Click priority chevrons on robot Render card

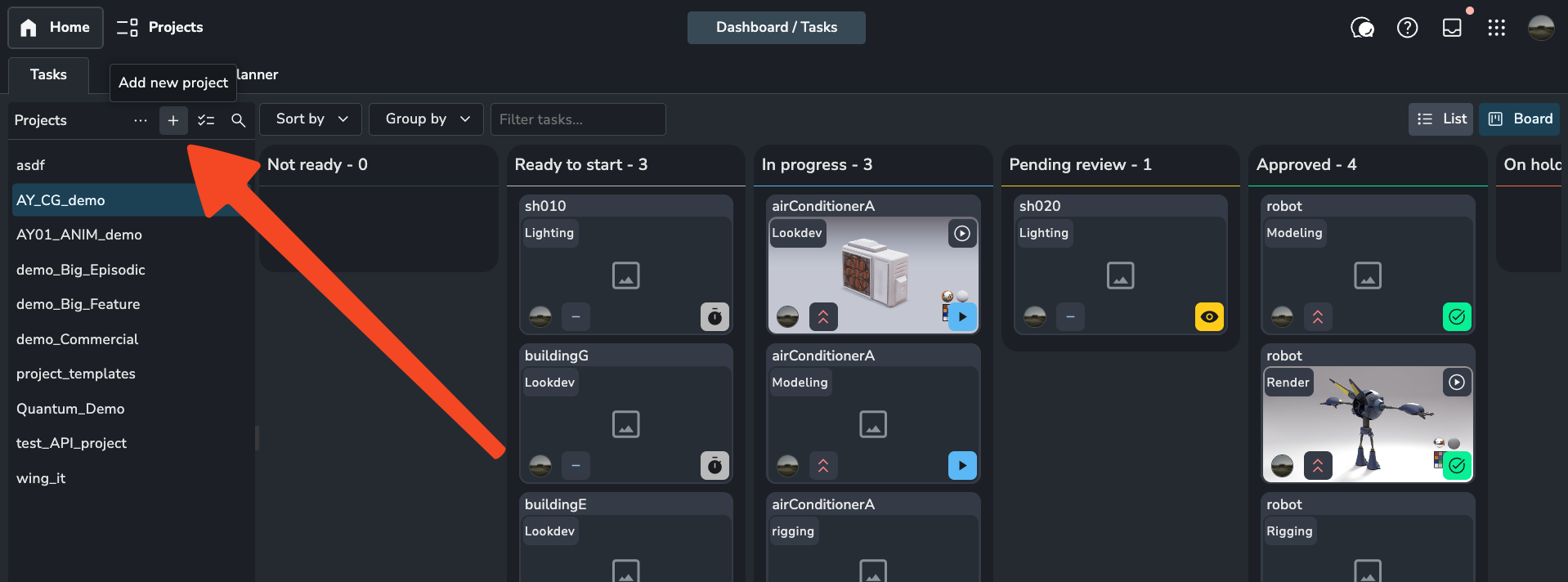coord(1318,465)
